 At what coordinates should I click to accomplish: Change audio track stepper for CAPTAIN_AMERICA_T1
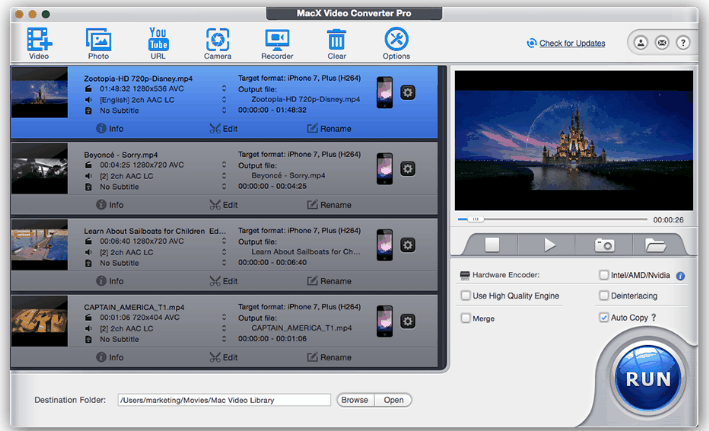click(x=224, y=328)
